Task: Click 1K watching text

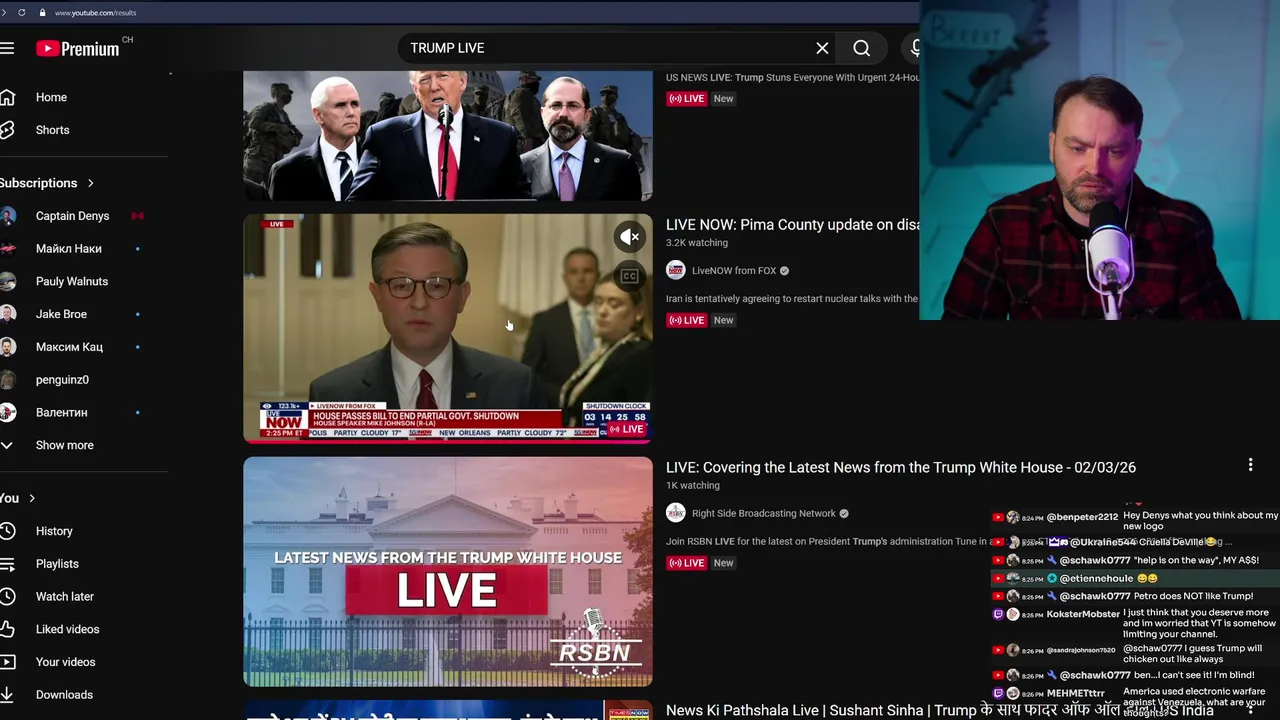Action: tap(693, 486)
